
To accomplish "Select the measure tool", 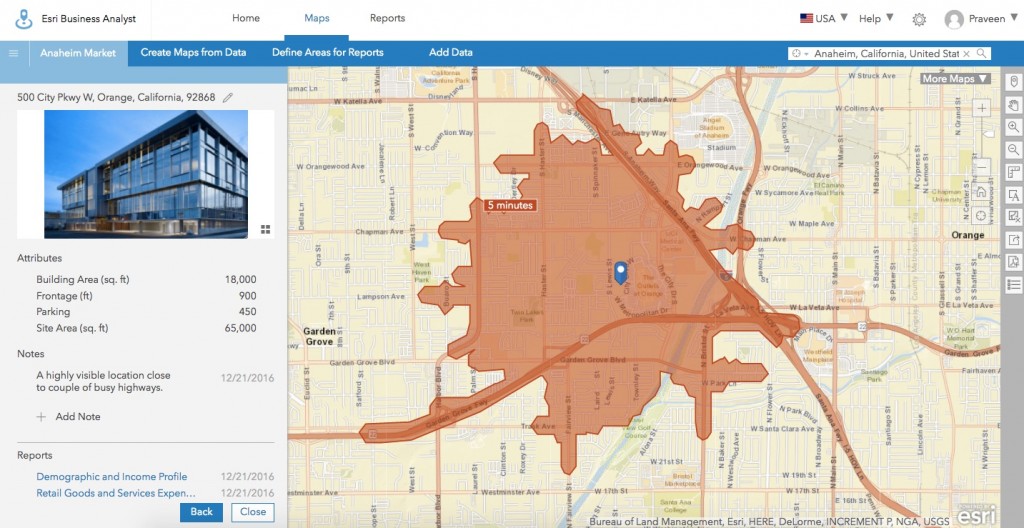I will click(1014, 172).
